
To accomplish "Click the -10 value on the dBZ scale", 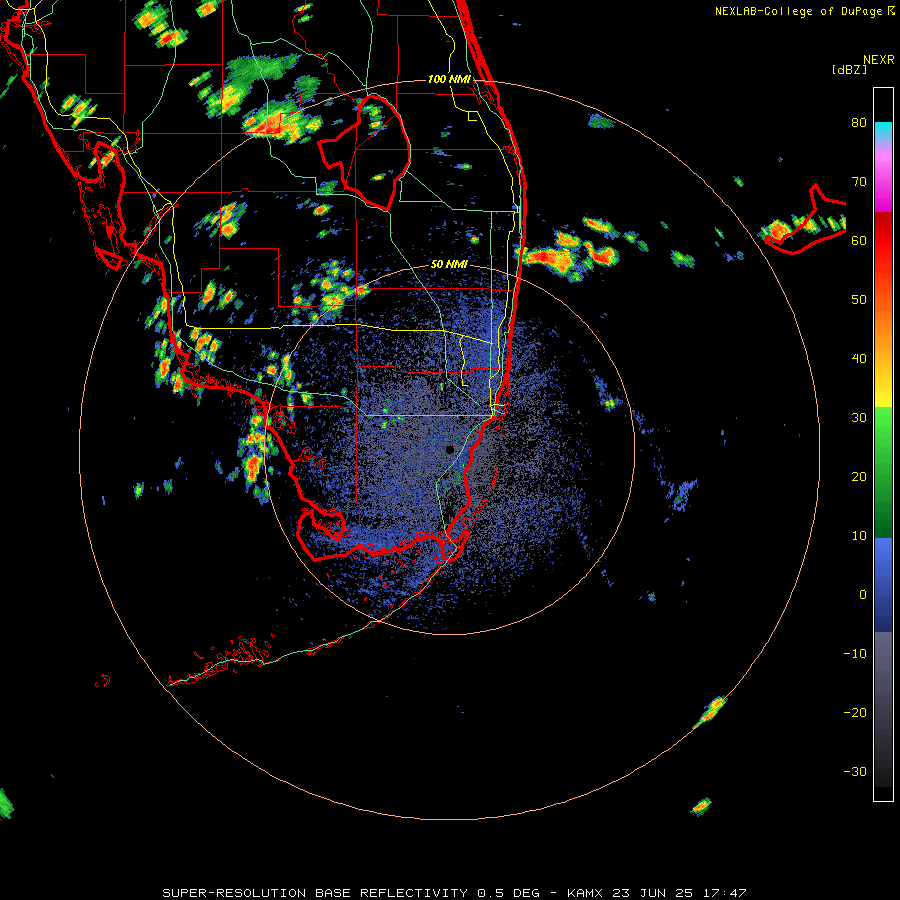I will 855,653.
